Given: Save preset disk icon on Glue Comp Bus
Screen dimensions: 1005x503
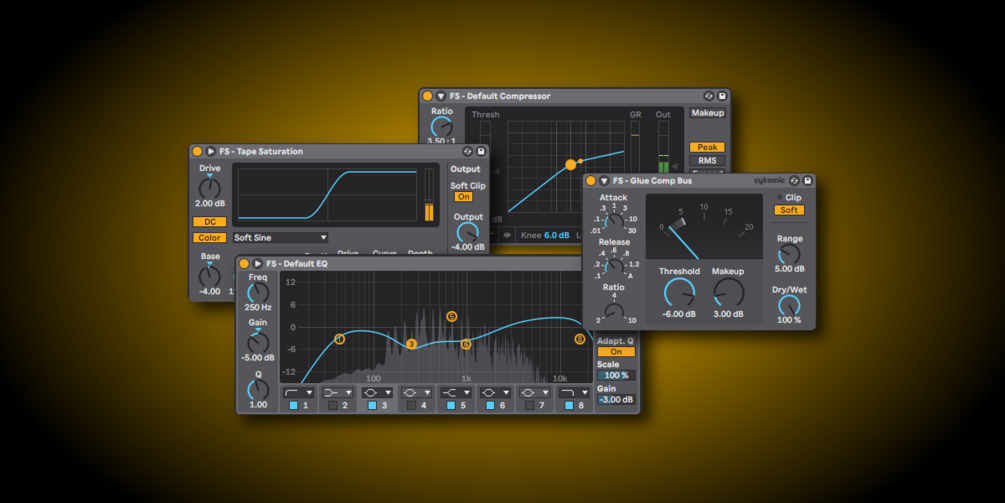Looking at the screenshot, I should (x=808, y=181).
